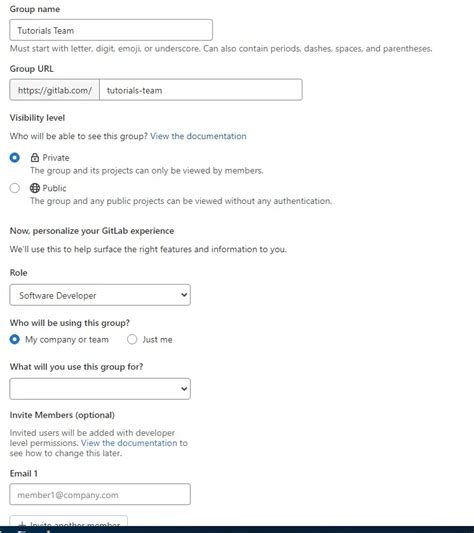Choose the My company or team option
474x533 pixels.
click(x=15, y=339)
